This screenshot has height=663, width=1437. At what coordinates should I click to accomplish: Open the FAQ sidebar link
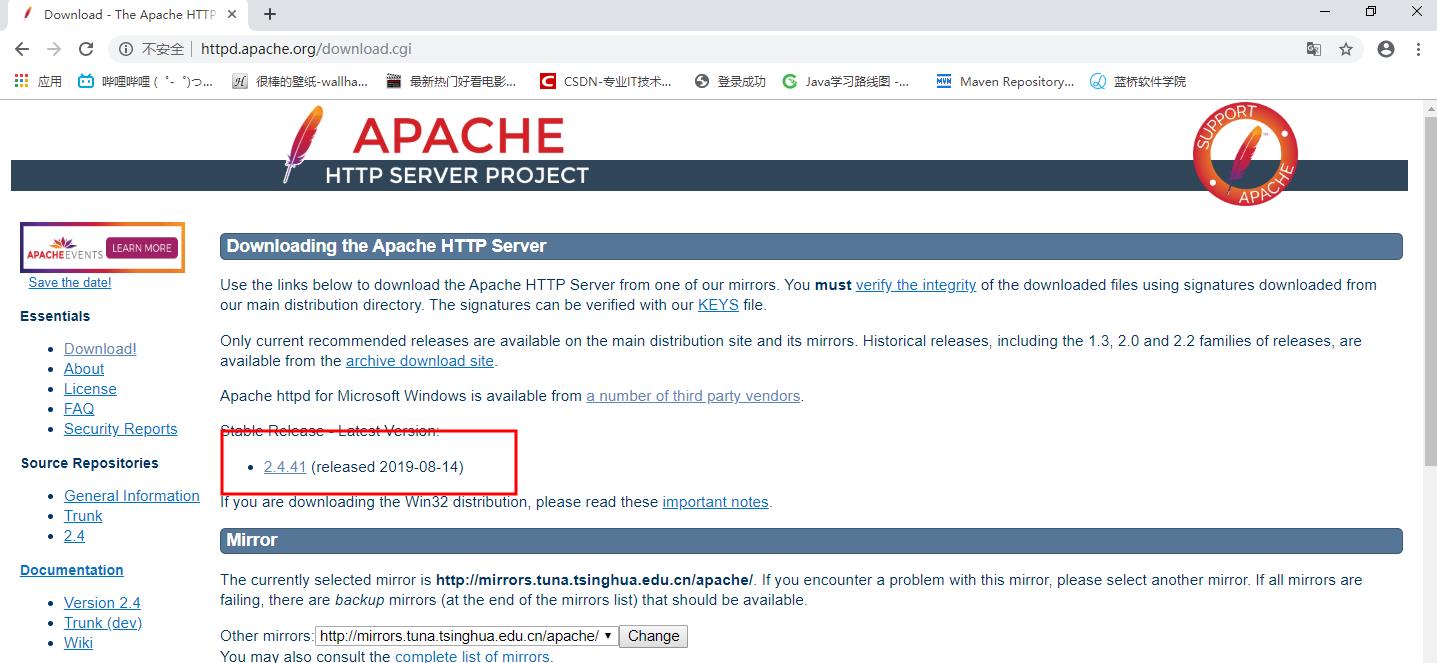coord(79,409)
